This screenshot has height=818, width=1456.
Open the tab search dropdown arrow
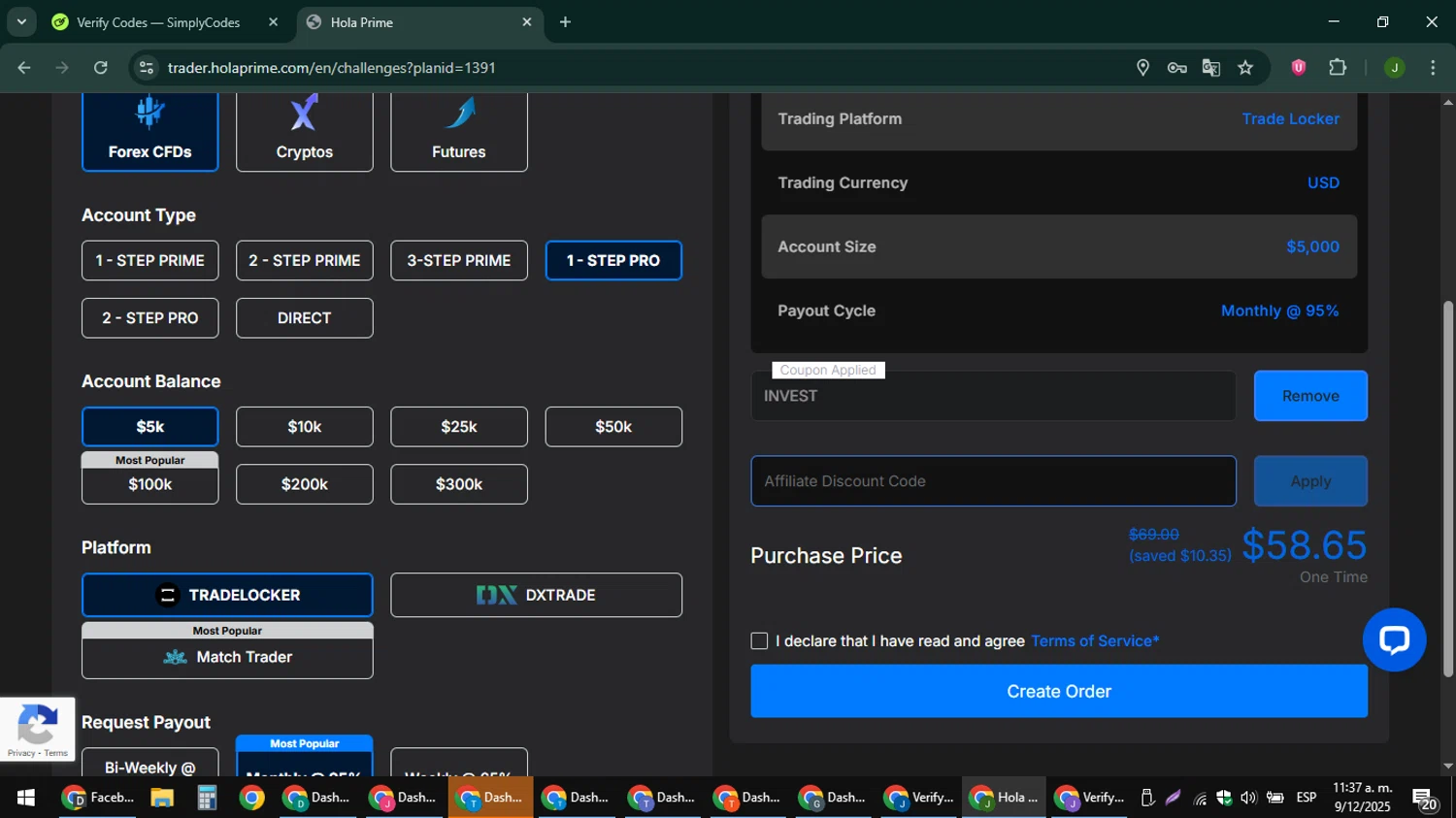click(21, 21)
